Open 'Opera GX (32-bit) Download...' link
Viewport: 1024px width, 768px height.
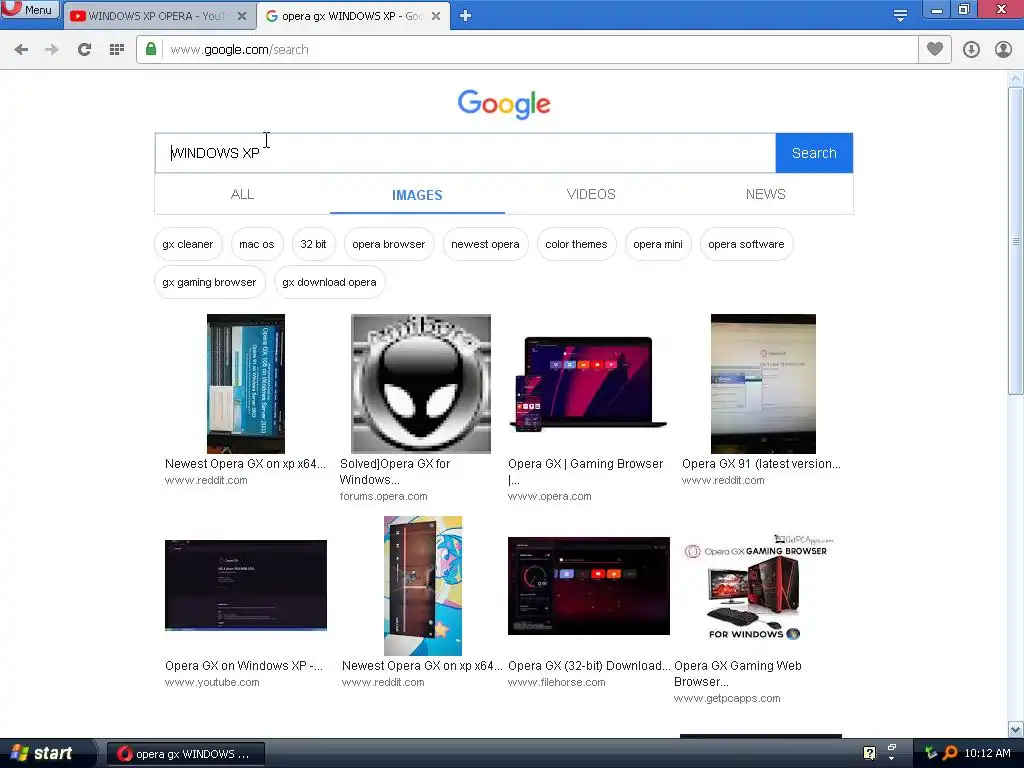tap(589, 665)
